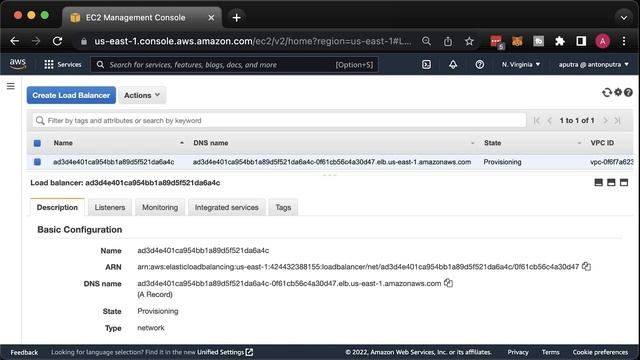The height and width of the screenshot is (360, 640).
Task: Switch to the Monitoring tab
Action: pyautogui.click(x=160, y=207)
